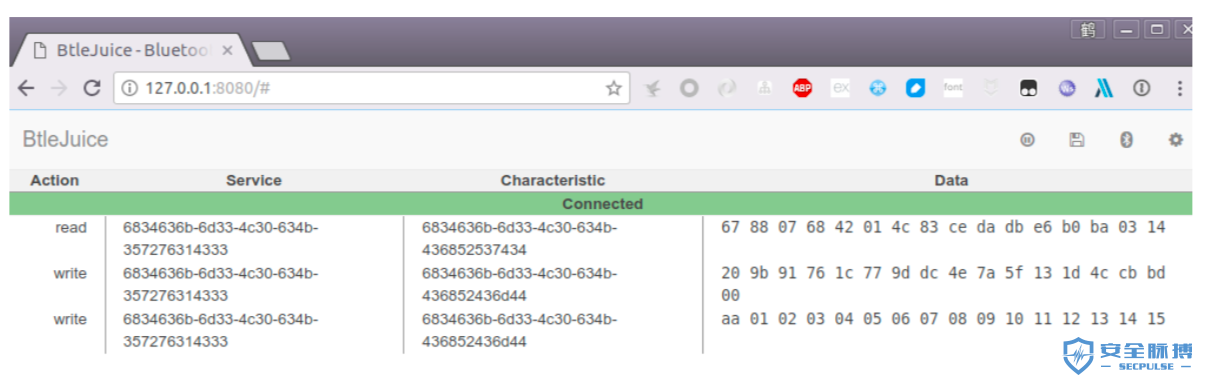This screenshot has height=391, width=1212.
Task: Click service UUID in the read row
Action: pos(221,239)
